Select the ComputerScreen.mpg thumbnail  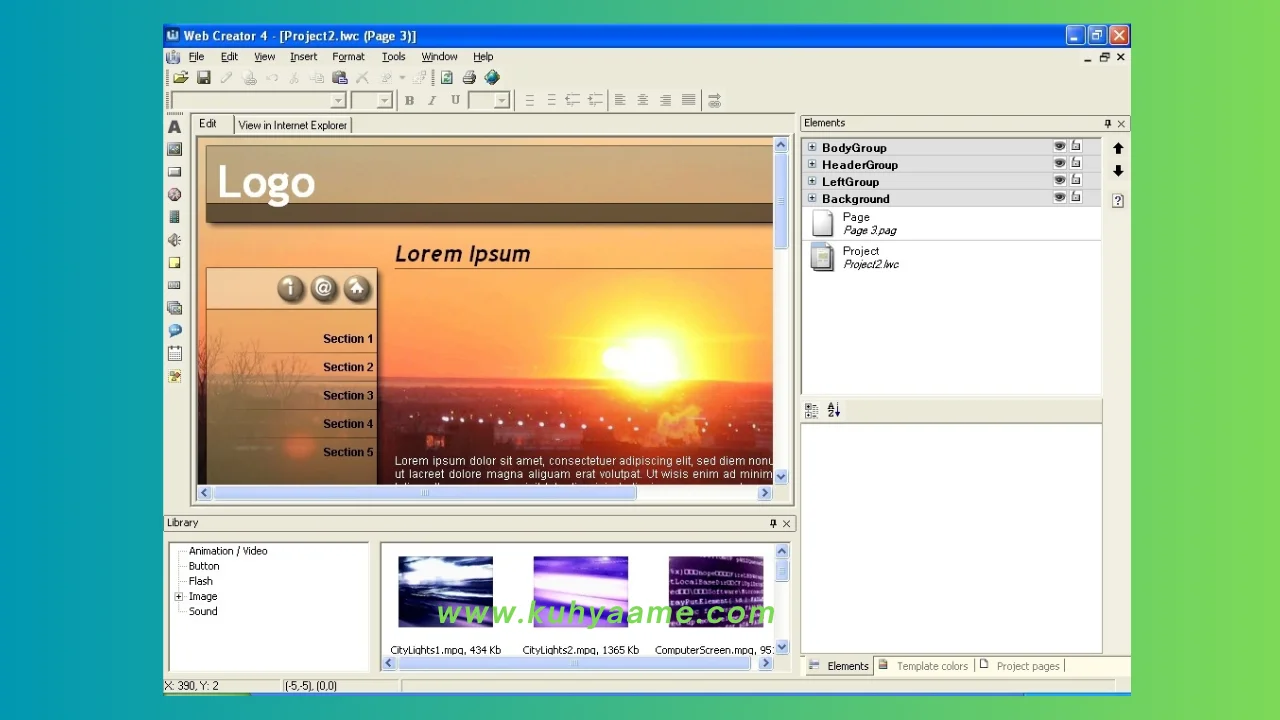click(715, 591)
